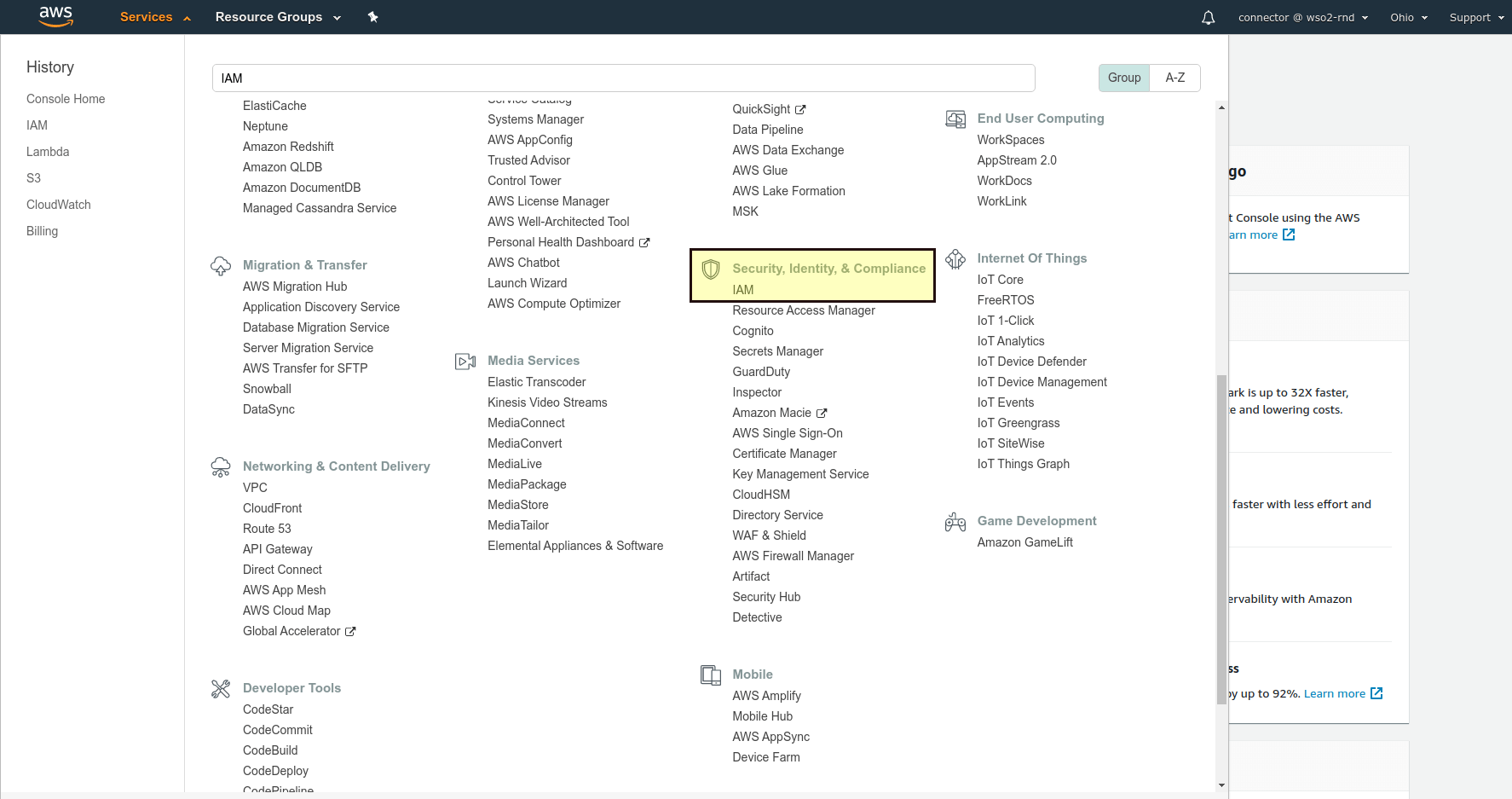This screenshot has width=1512, height=799.
Task: Click external link icon beside Global Accelerator
Action: (350, 631)
